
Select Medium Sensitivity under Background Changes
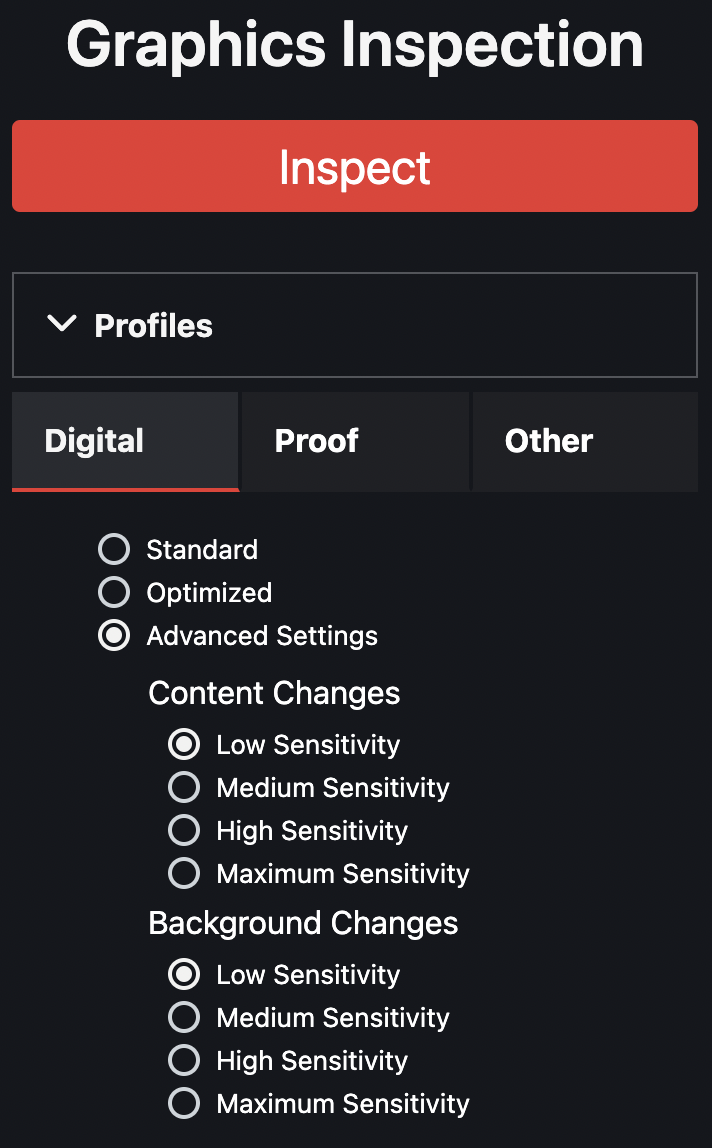coord(184,1017)
